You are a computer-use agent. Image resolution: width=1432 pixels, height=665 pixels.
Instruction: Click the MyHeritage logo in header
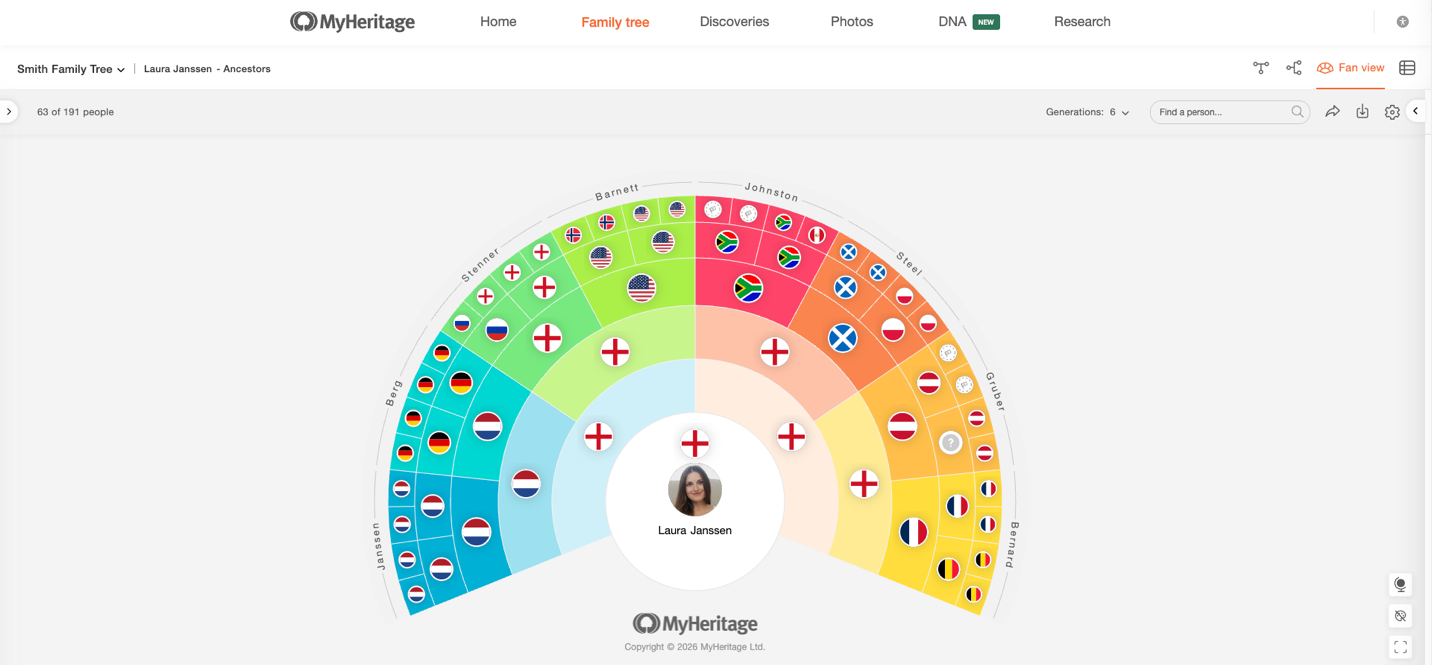coord(352,22)
